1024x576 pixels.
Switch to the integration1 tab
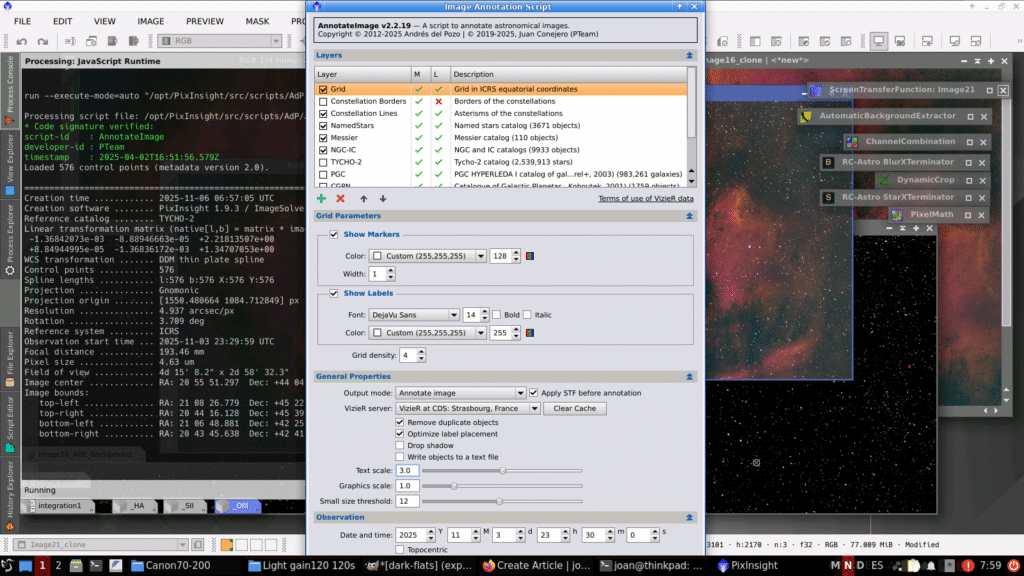pyautogui.click(x=58, y=506)
